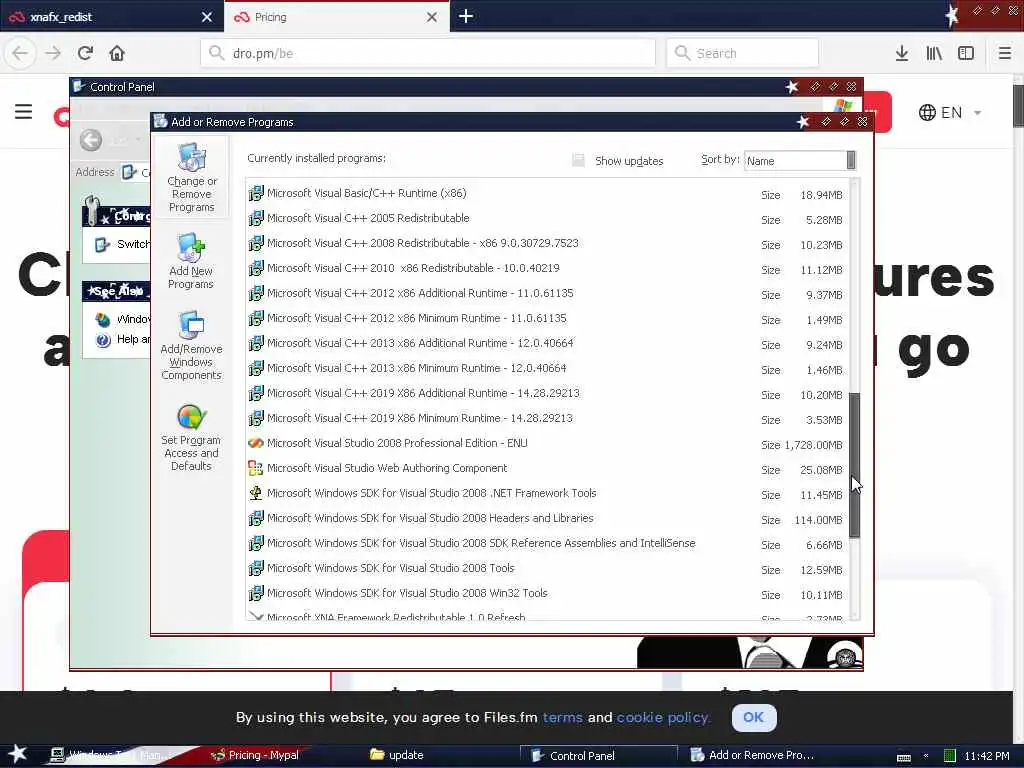Image resolution: width=1024 pixels, height=768 pixels.
Task: Click the globe language icon
Action: pos(927,112)
